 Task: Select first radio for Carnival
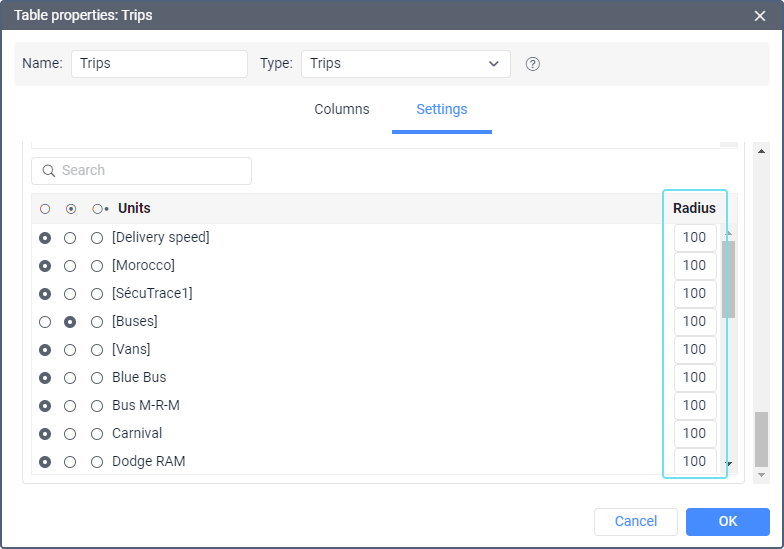click(45, 434)
